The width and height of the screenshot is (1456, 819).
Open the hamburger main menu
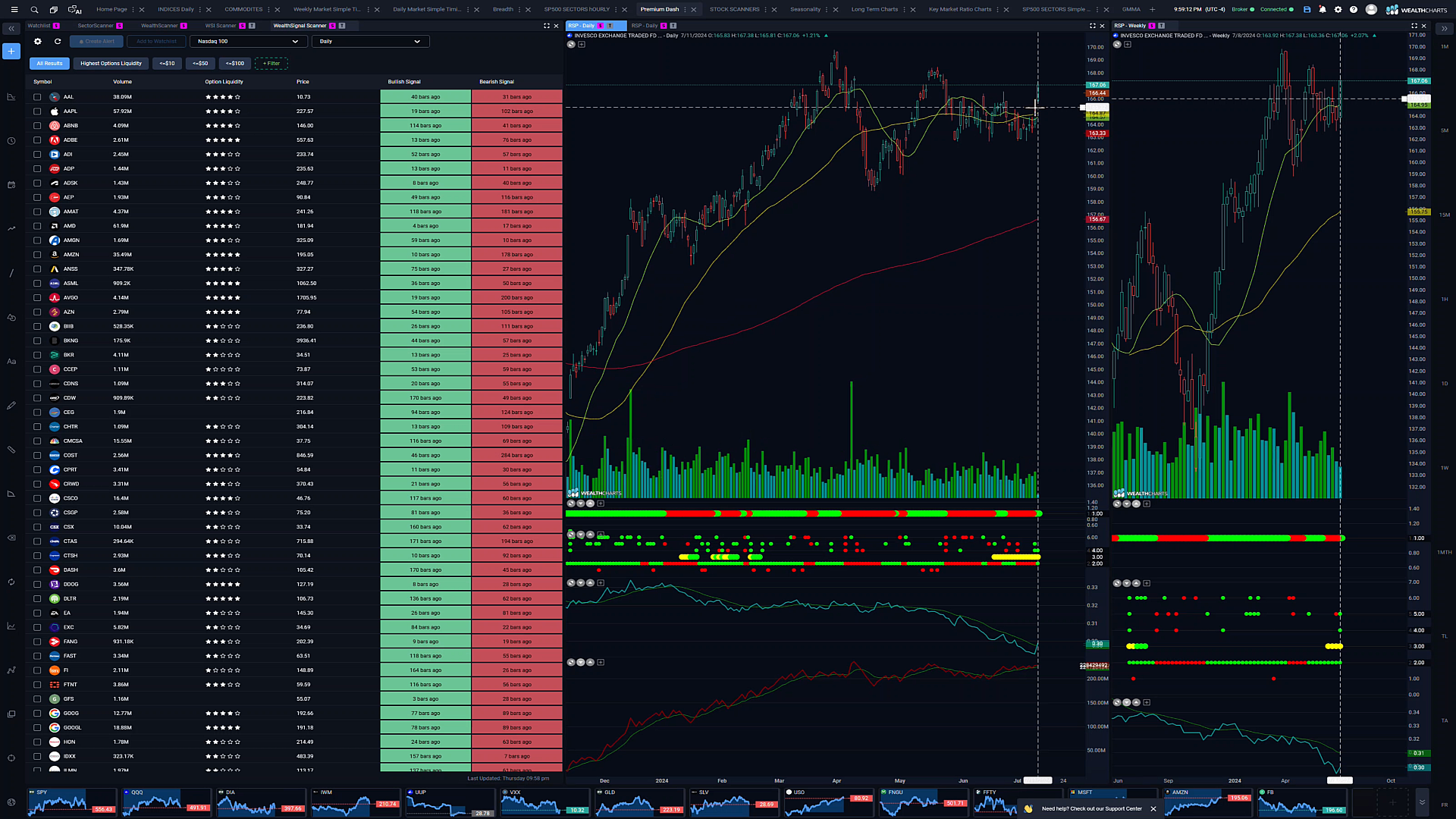pyautogui.click(x=14, y=10)
